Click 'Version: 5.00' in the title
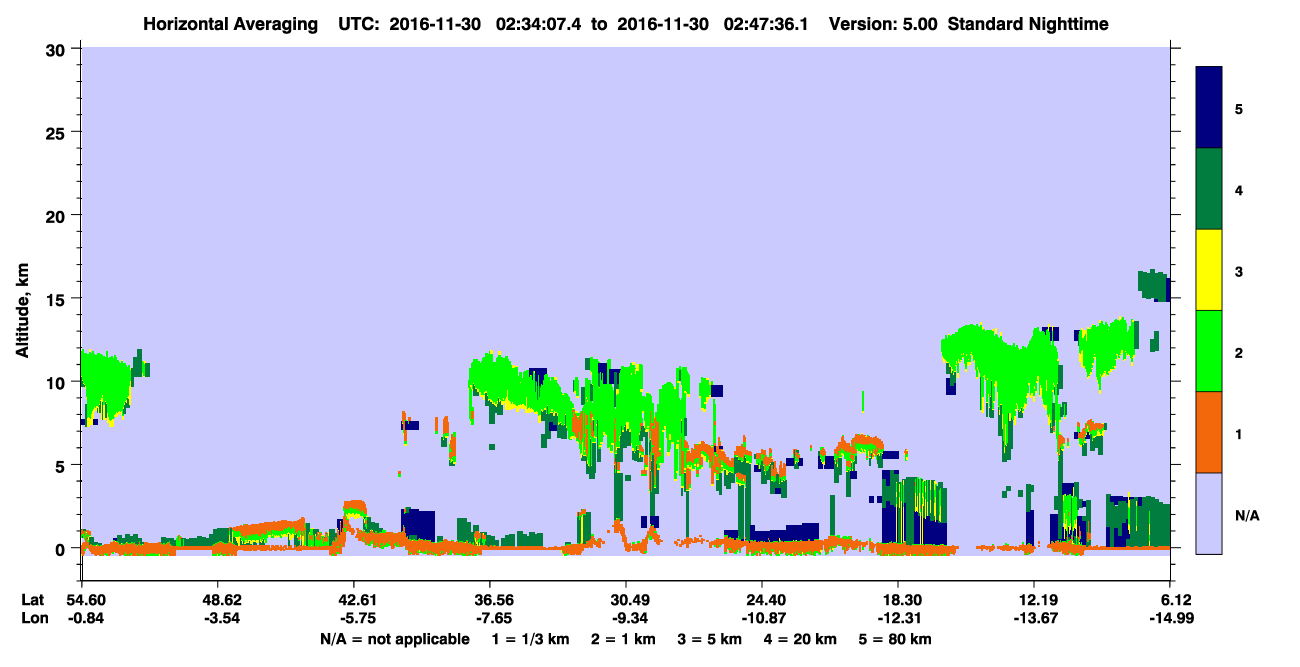The image size is (1300, 667). (883, 23)
